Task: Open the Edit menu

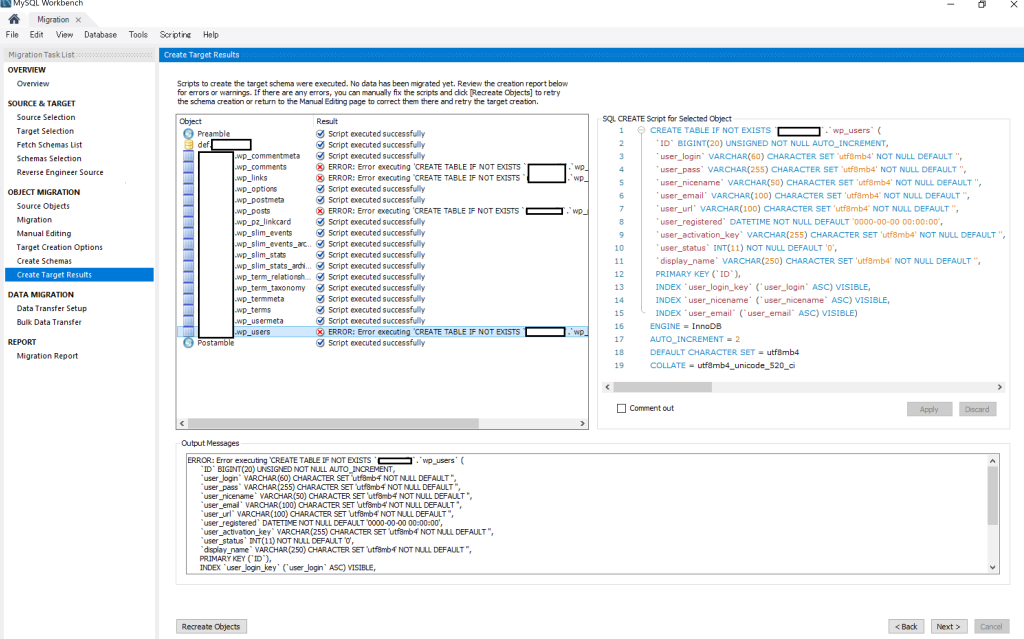Action: pos(37,35)
